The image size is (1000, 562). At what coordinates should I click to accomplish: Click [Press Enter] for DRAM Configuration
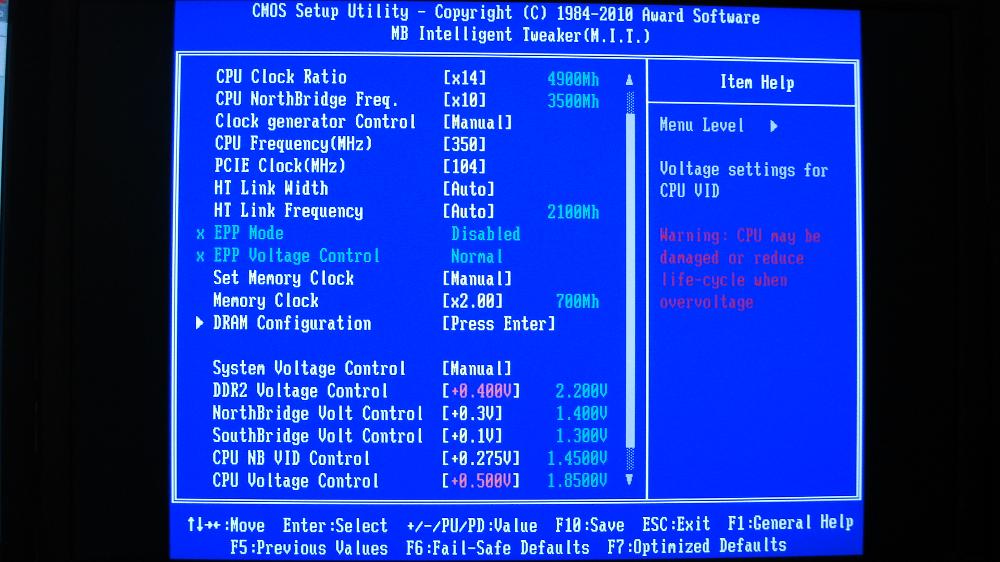point(499,324)
